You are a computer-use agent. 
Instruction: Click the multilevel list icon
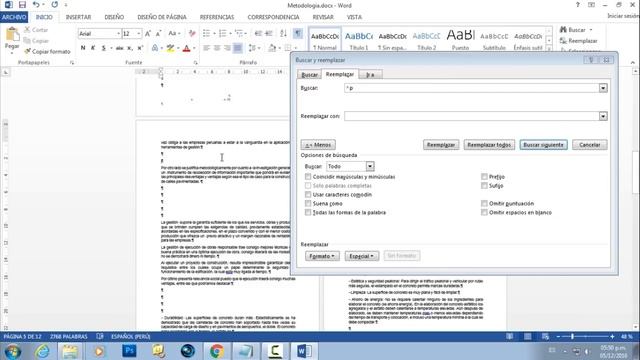pyautogui.click(x=238, y=33)
